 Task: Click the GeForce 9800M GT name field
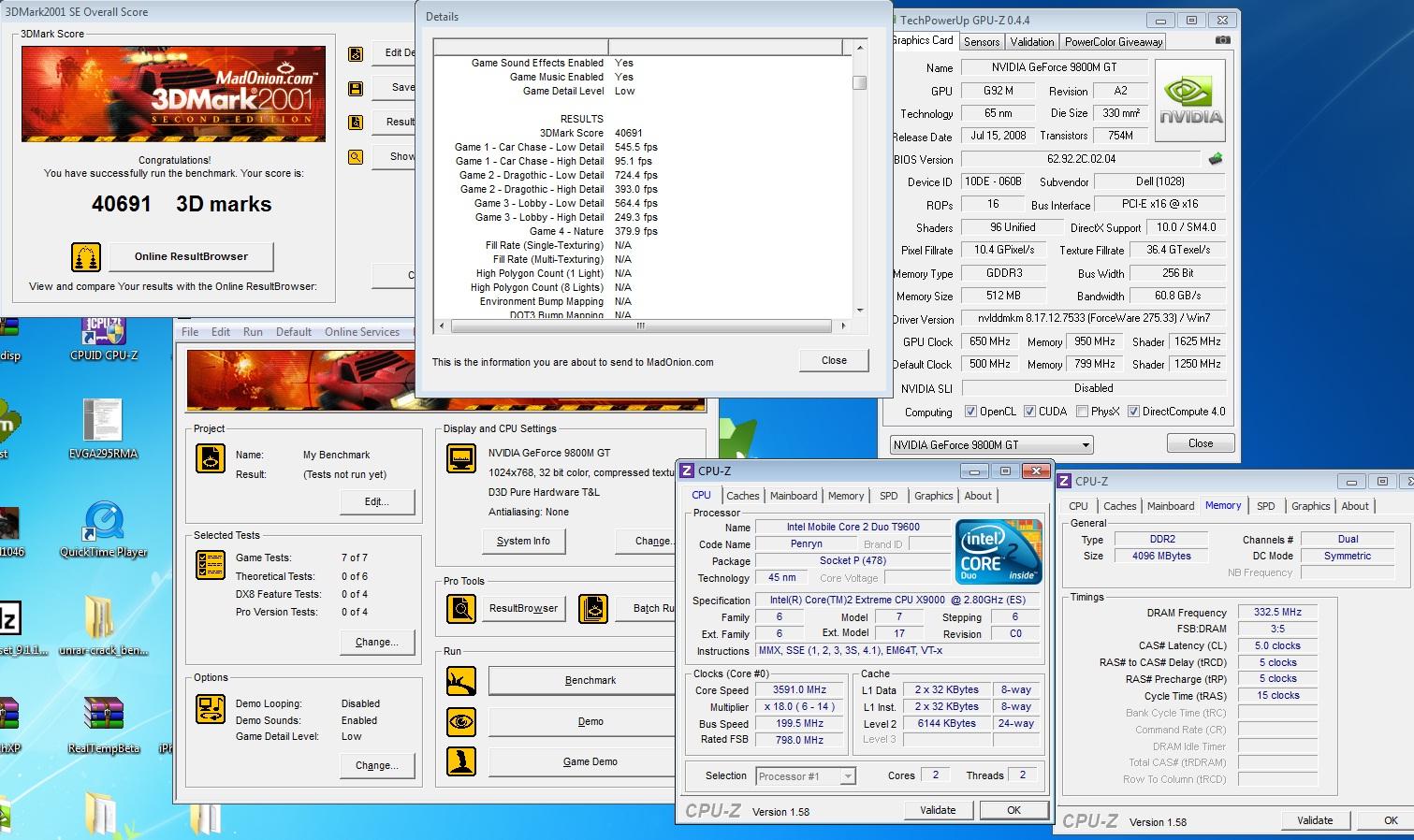coord(1054,67)
